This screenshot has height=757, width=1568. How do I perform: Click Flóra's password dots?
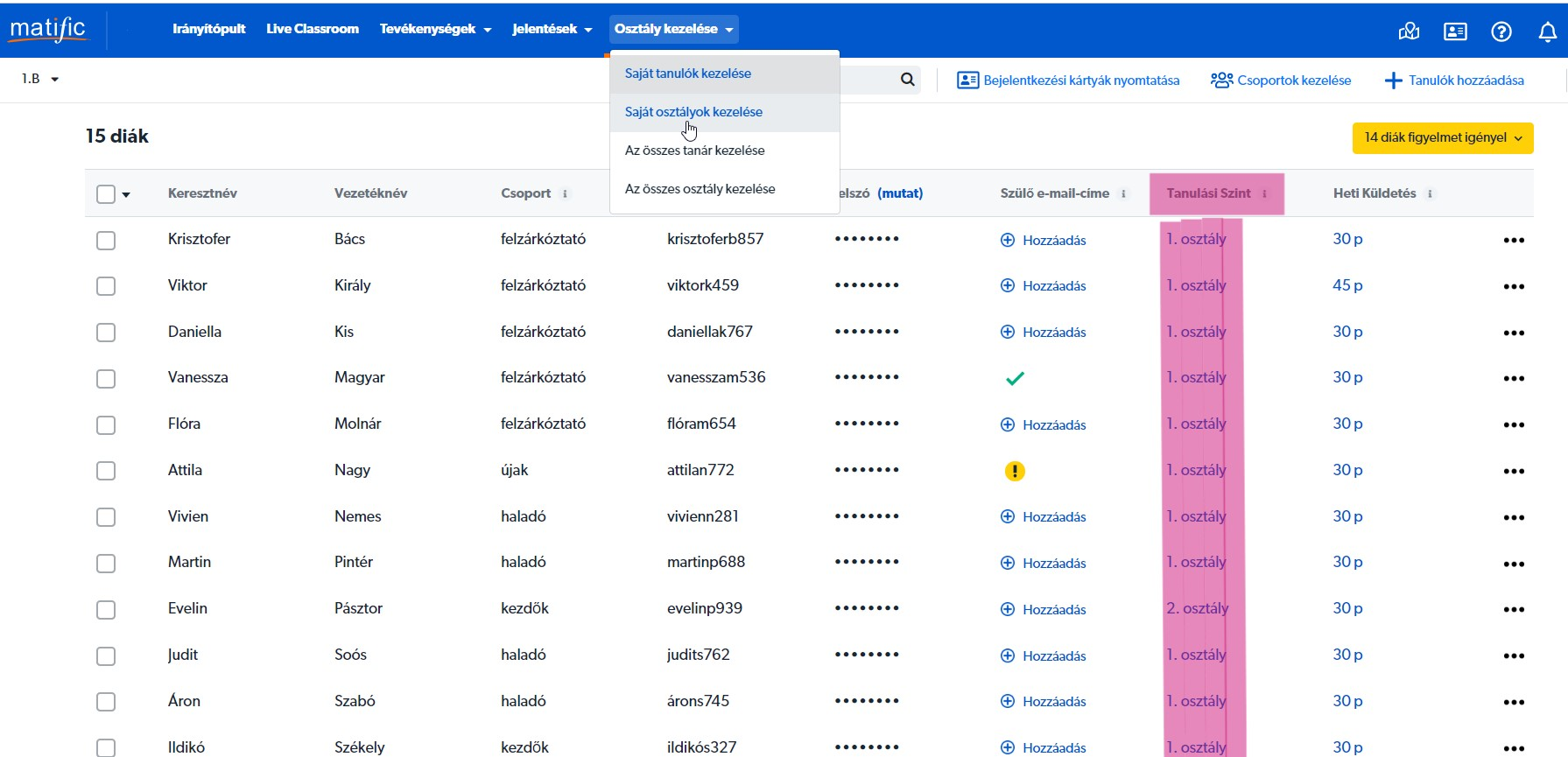(x=867, y=424)
